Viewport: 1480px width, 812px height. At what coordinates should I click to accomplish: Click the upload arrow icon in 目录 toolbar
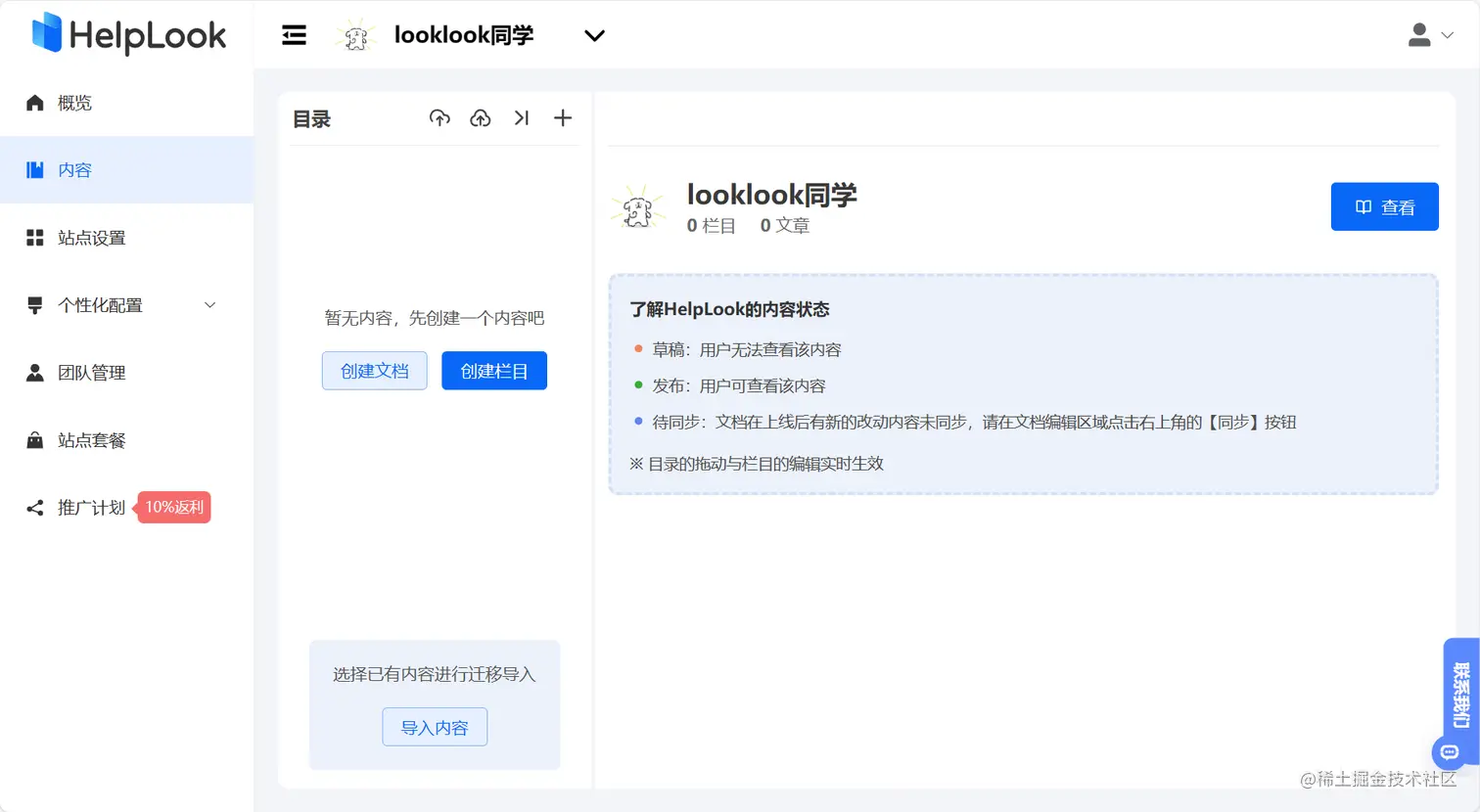(x=439, y=118)
